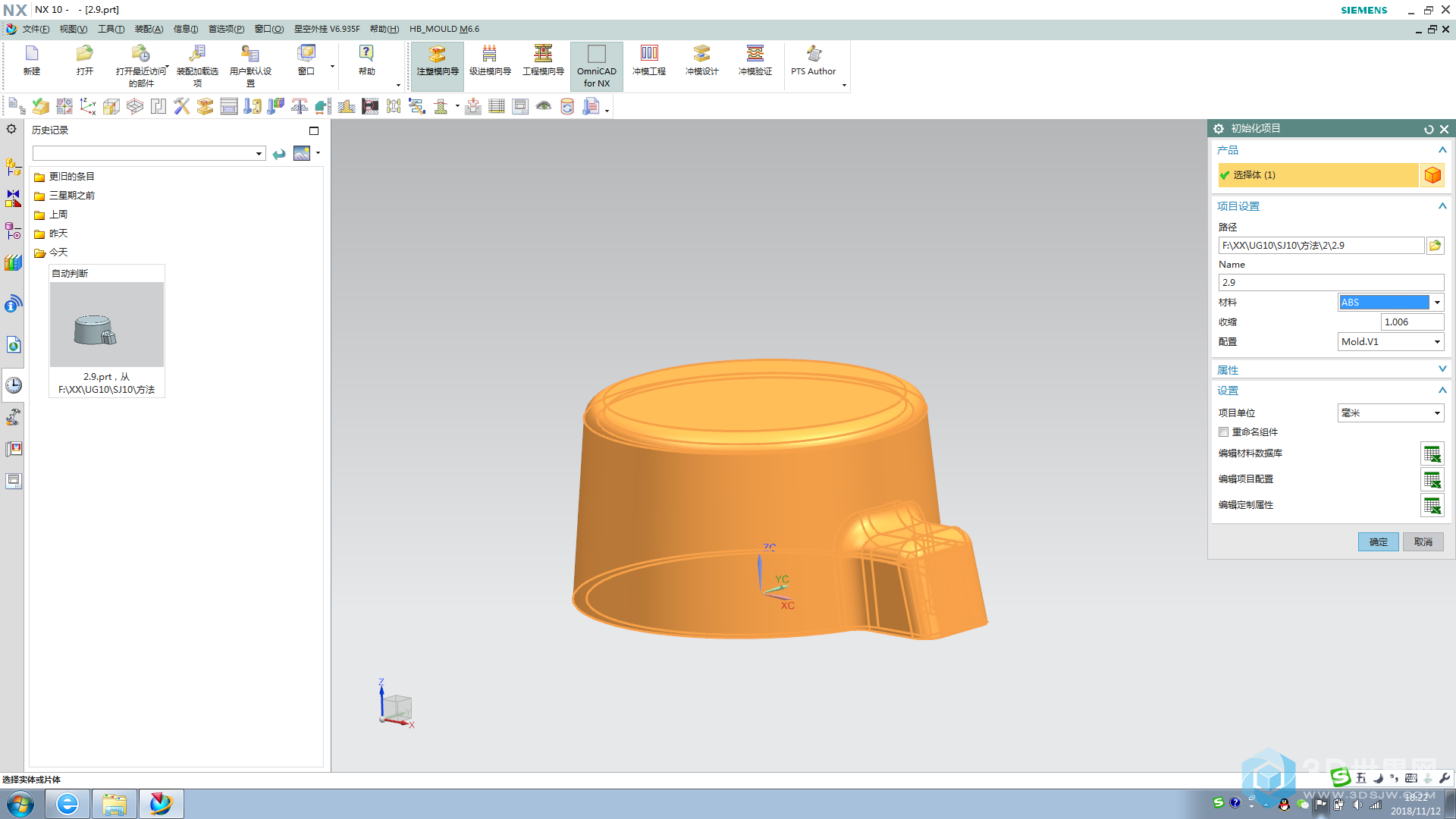Screen dimensions: 1456x819
Task: Click the browse path folder icon
Action: coord(1435,246)
